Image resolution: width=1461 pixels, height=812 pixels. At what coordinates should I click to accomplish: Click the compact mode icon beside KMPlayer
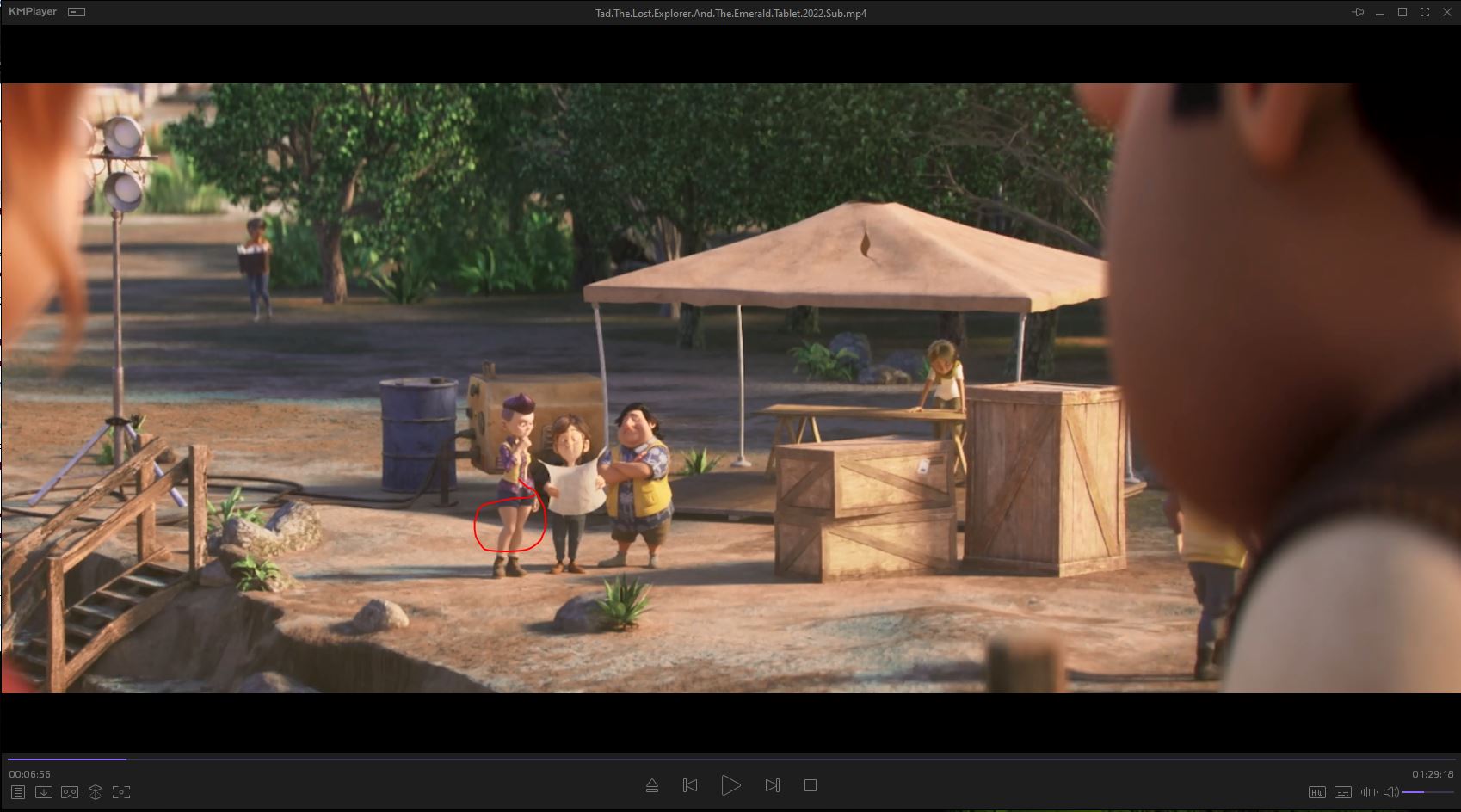click(x=77, y=12)
